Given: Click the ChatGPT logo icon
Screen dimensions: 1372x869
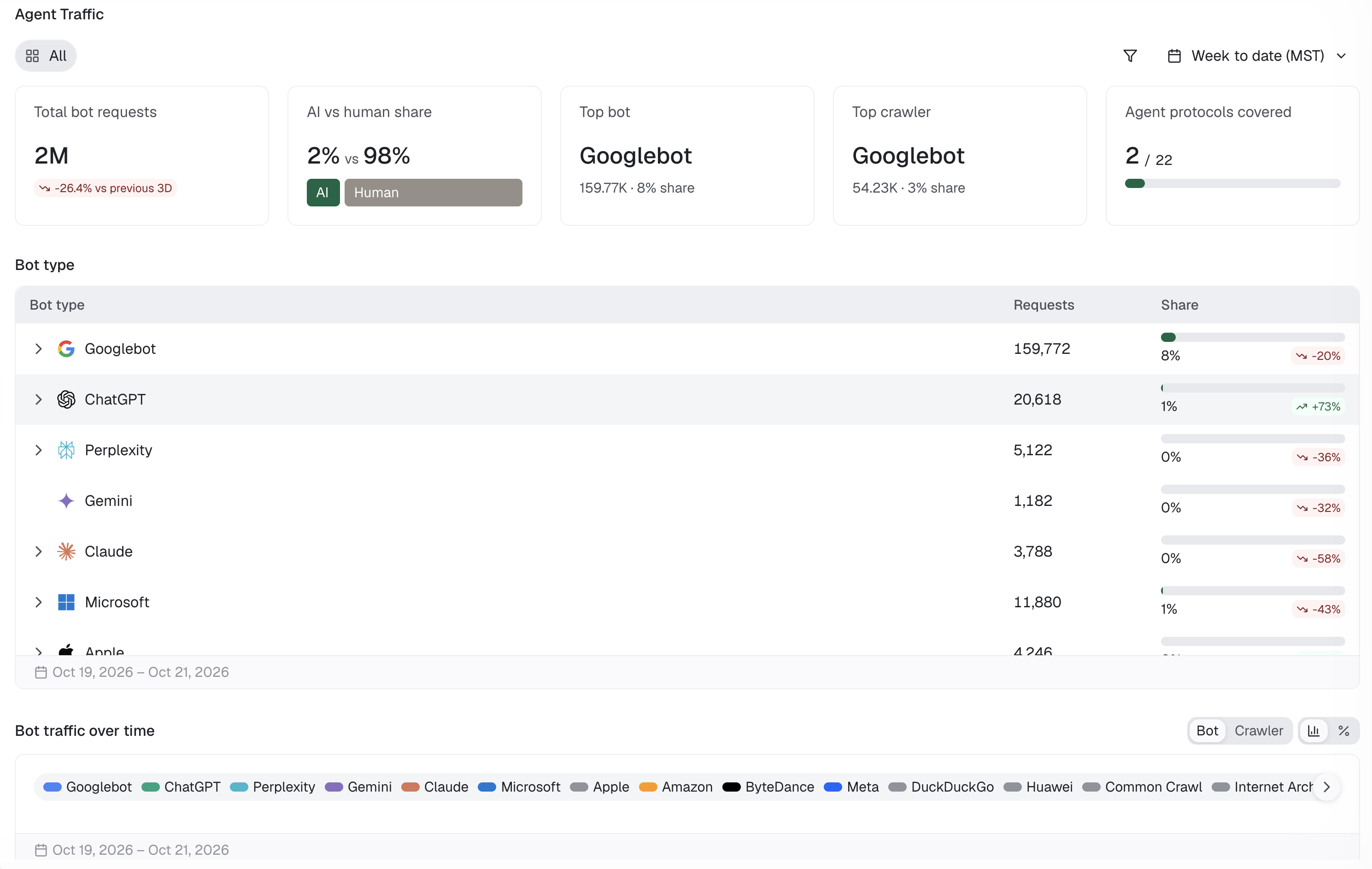Looking at the screenshot, I should click(x=66, y=399).
